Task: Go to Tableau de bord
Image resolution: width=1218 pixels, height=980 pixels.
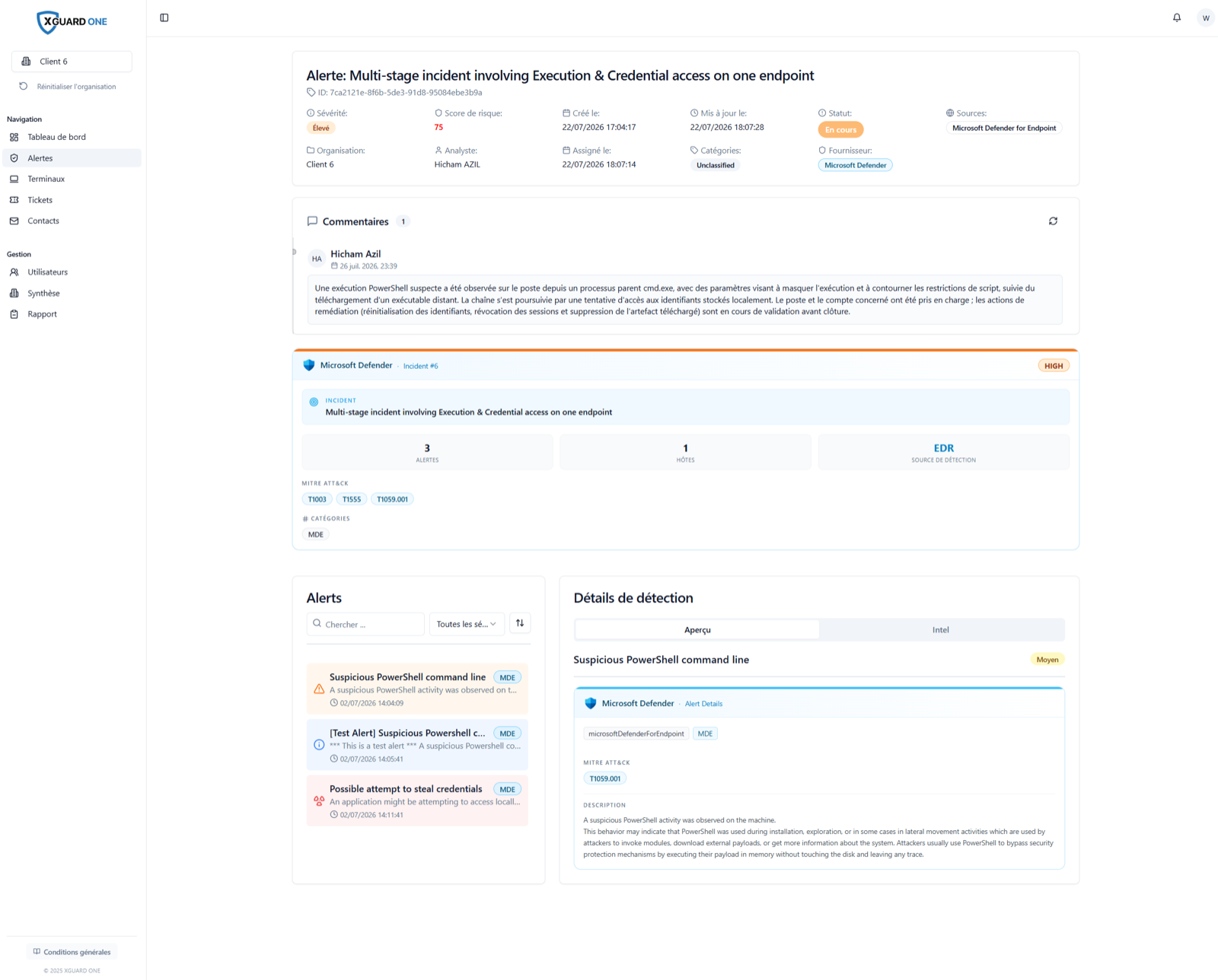Action: (72, 138)
